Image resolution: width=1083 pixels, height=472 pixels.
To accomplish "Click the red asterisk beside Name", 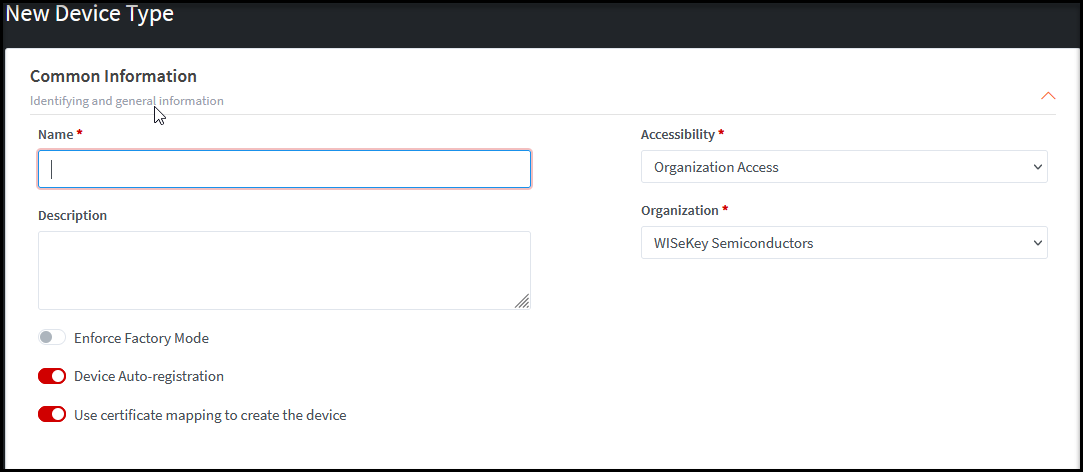I will (x=79, y=133).
